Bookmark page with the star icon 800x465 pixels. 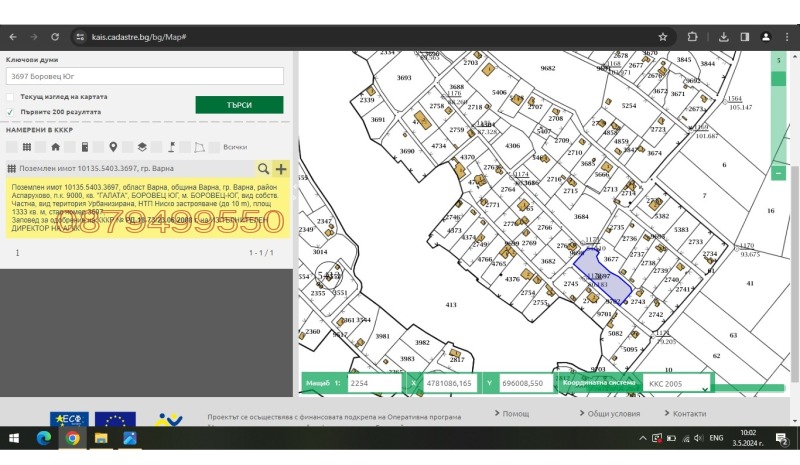[x=662, y=37]
